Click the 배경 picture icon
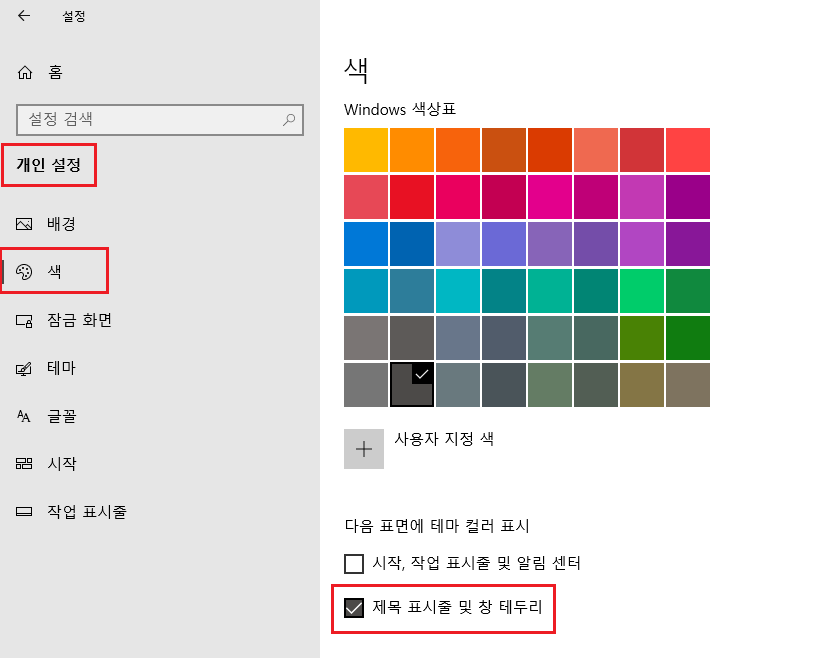 [24, 224]
